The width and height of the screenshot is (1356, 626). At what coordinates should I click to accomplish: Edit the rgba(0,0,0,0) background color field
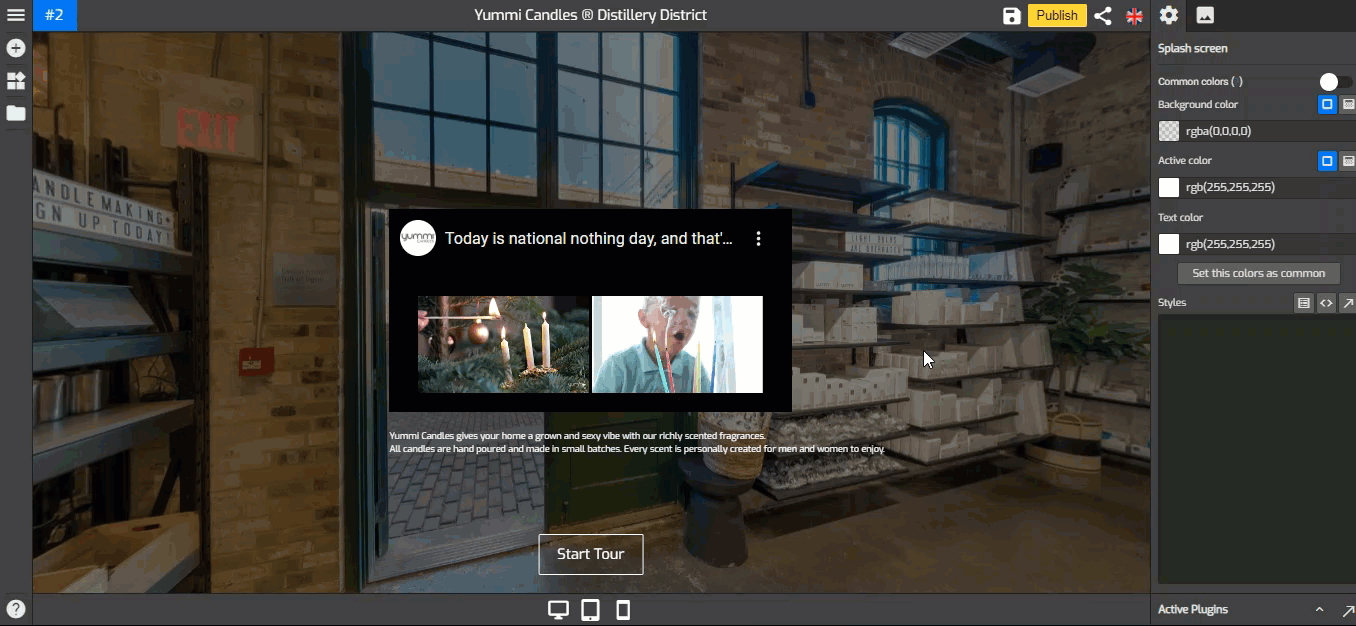(1269, 131)
